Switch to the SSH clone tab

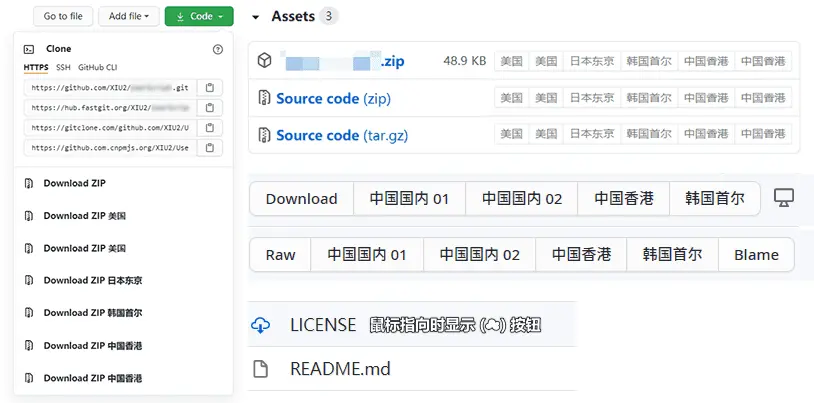(63, 67)
